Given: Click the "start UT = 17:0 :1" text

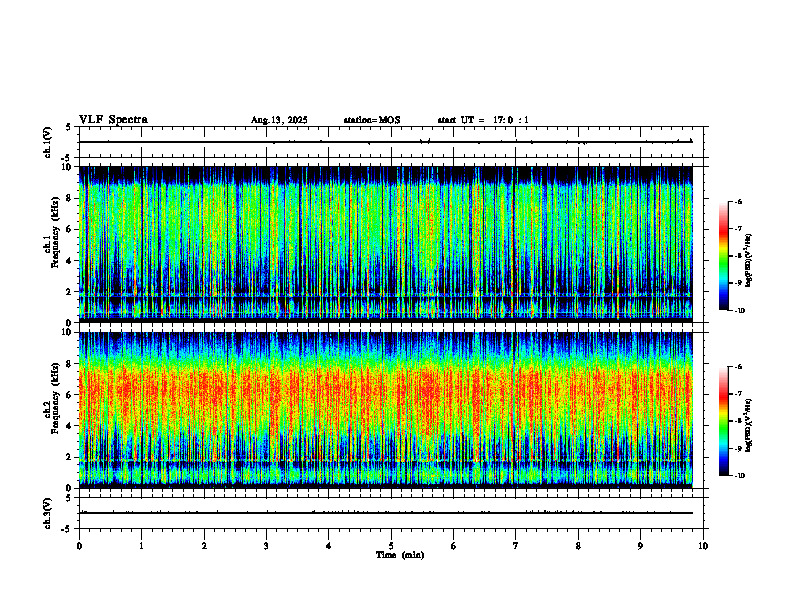Looking at the screenshot, I should [483, 120].
